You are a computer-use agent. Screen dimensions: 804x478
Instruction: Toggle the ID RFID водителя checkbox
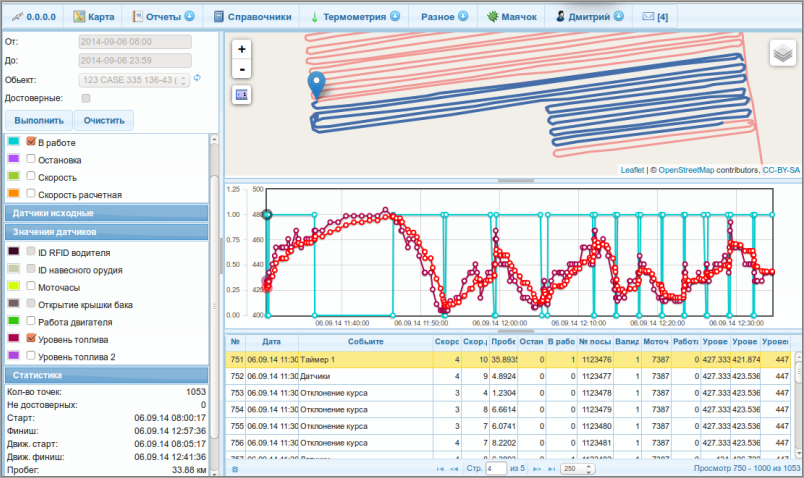tap(31, 251)
